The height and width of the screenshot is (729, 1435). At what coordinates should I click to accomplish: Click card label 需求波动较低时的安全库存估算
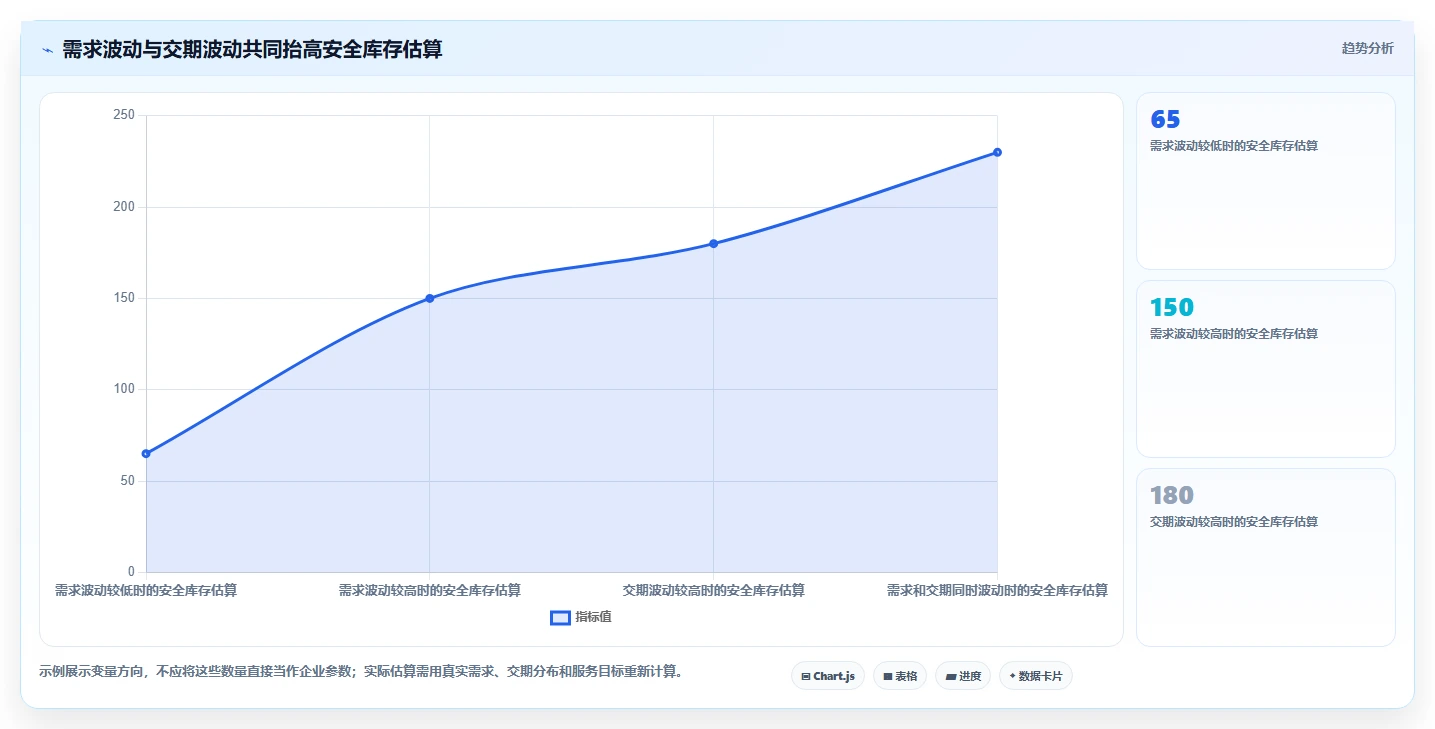pyautogui.click(x=1234, y=146)
